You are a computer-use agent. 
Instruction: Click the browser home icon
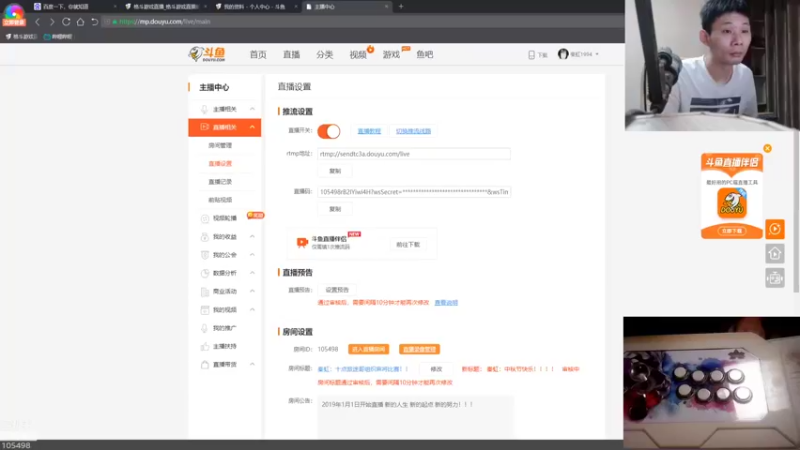[80, 22]
